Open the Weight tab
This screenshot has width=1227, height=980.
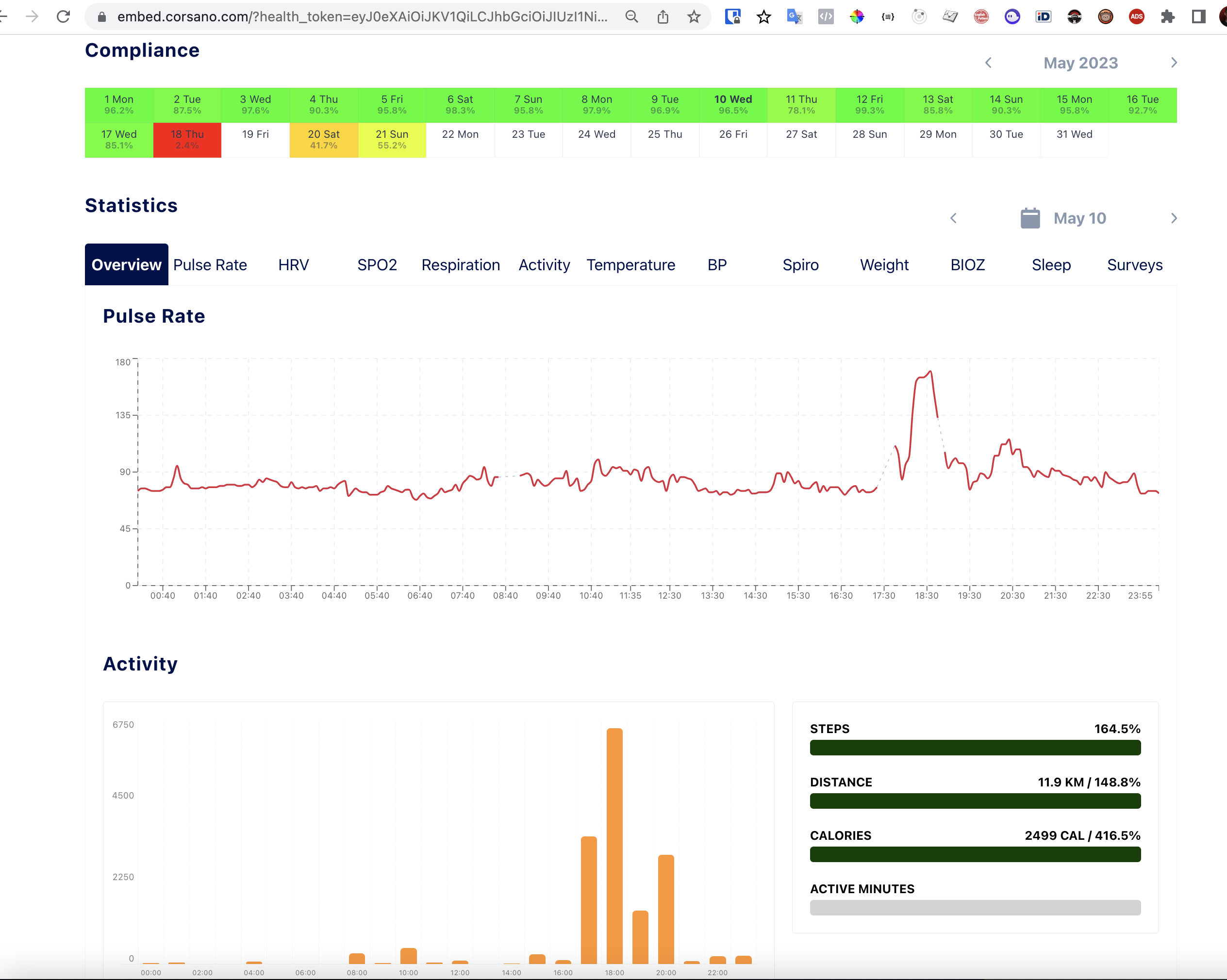pos(884,264)
